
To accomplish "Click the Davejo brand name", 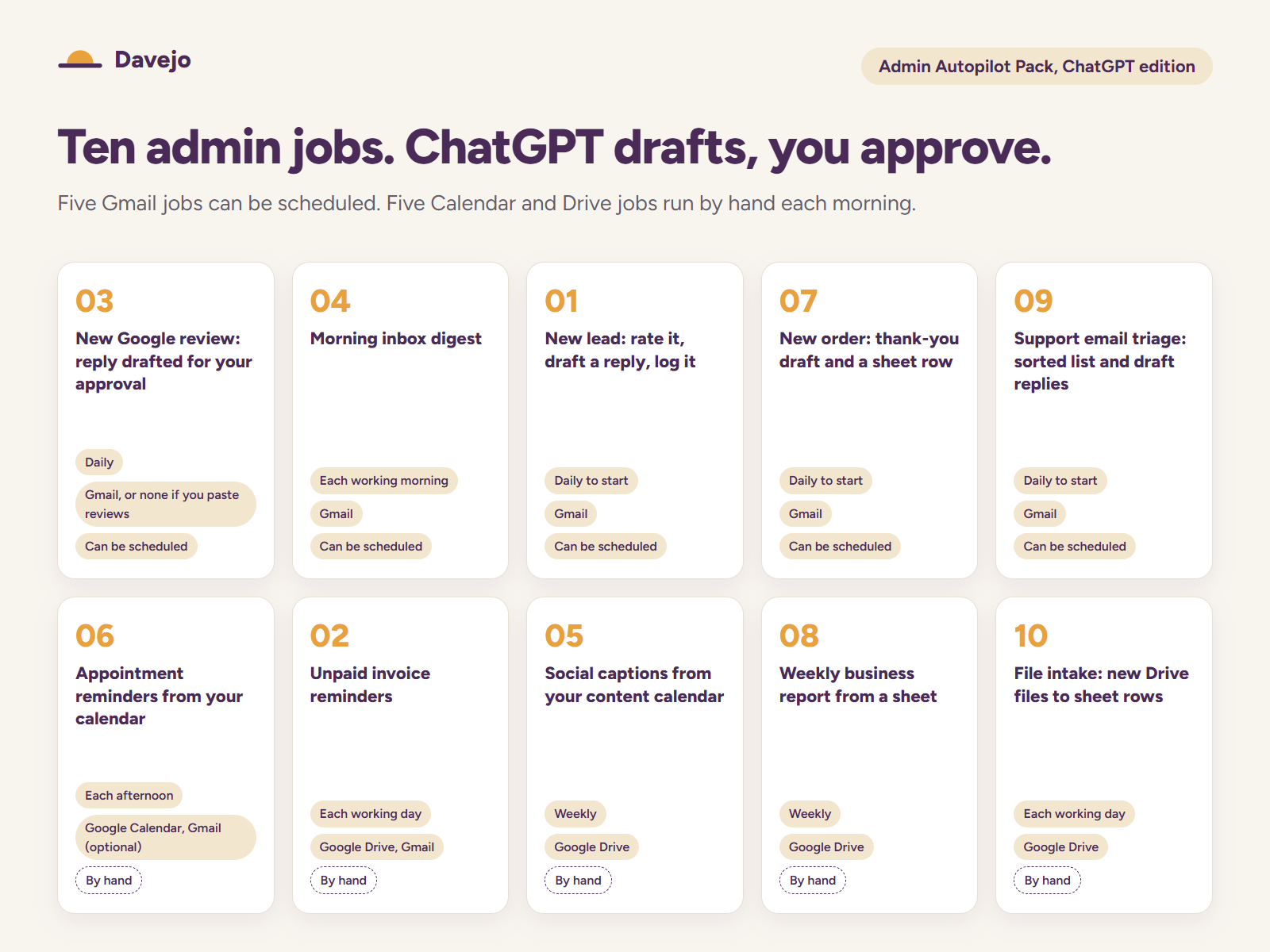I will [152, 59].
